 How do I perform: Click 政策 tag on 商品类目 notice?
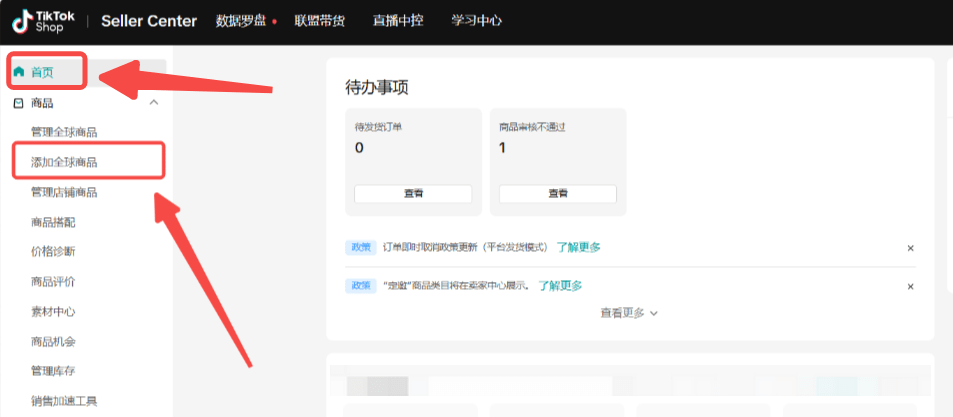pos(361,286)
